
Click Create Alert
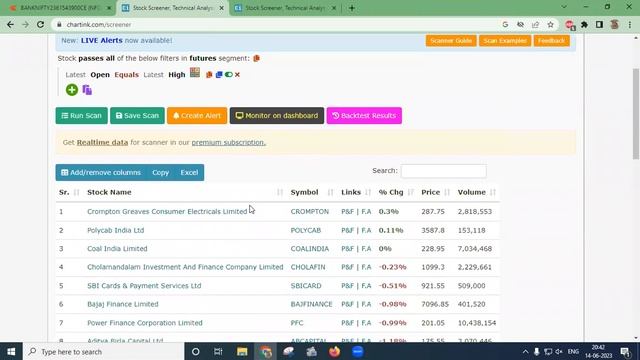197,116
